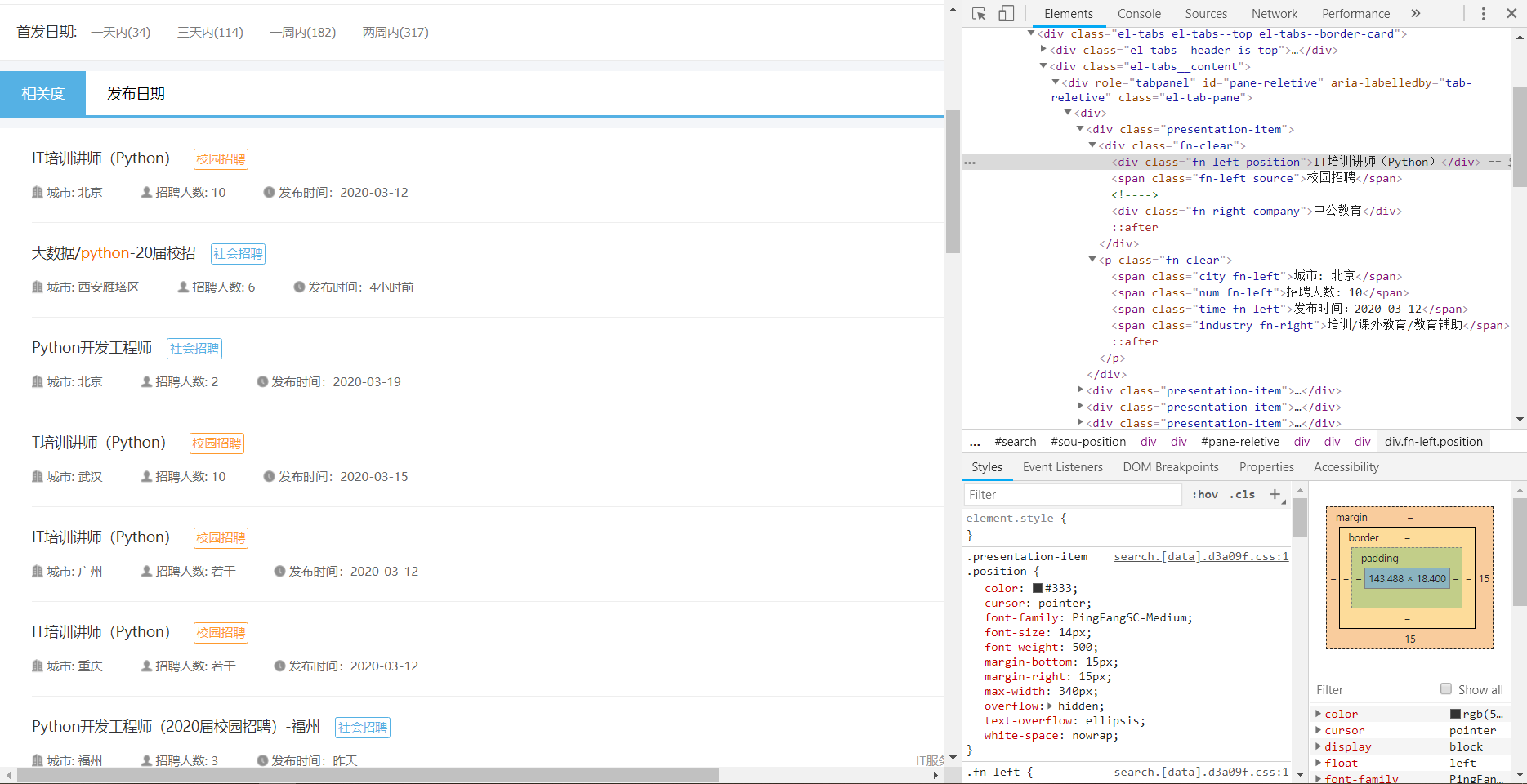Expand the color computed property

click(x=1318, y=714)
